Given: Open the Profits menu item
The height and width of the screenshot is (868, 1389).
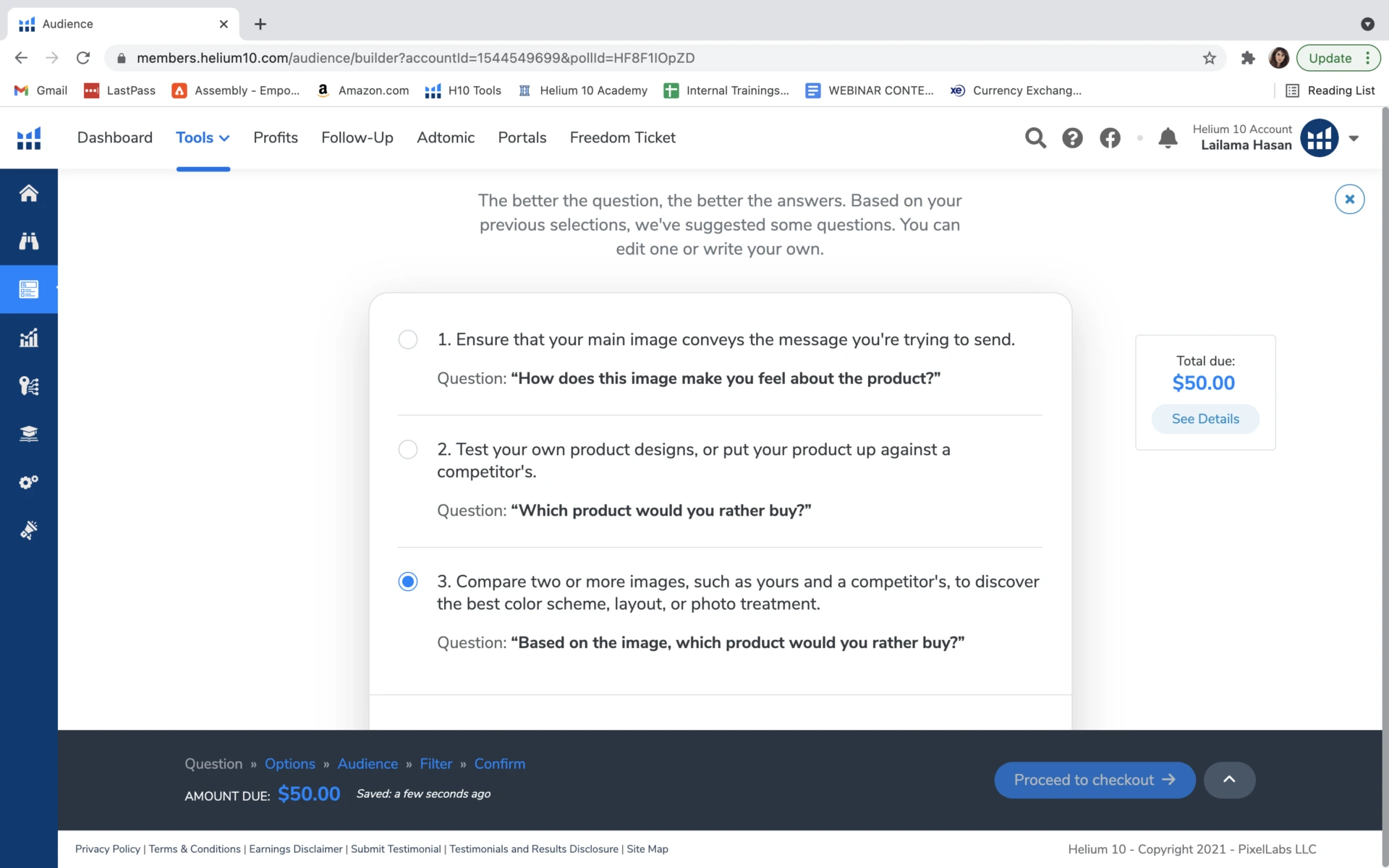Looking at the screenshot, I should (276, 137).
